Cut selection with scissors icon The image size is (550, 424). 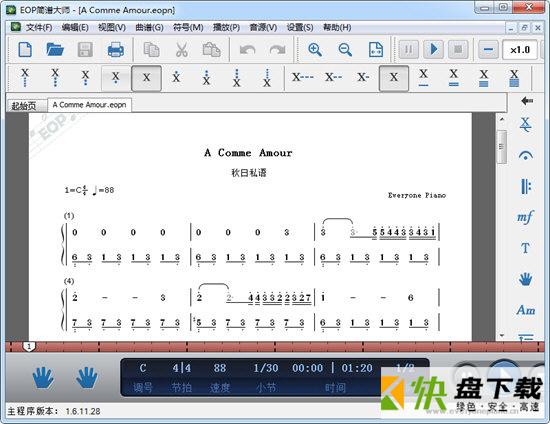point(181,49)
